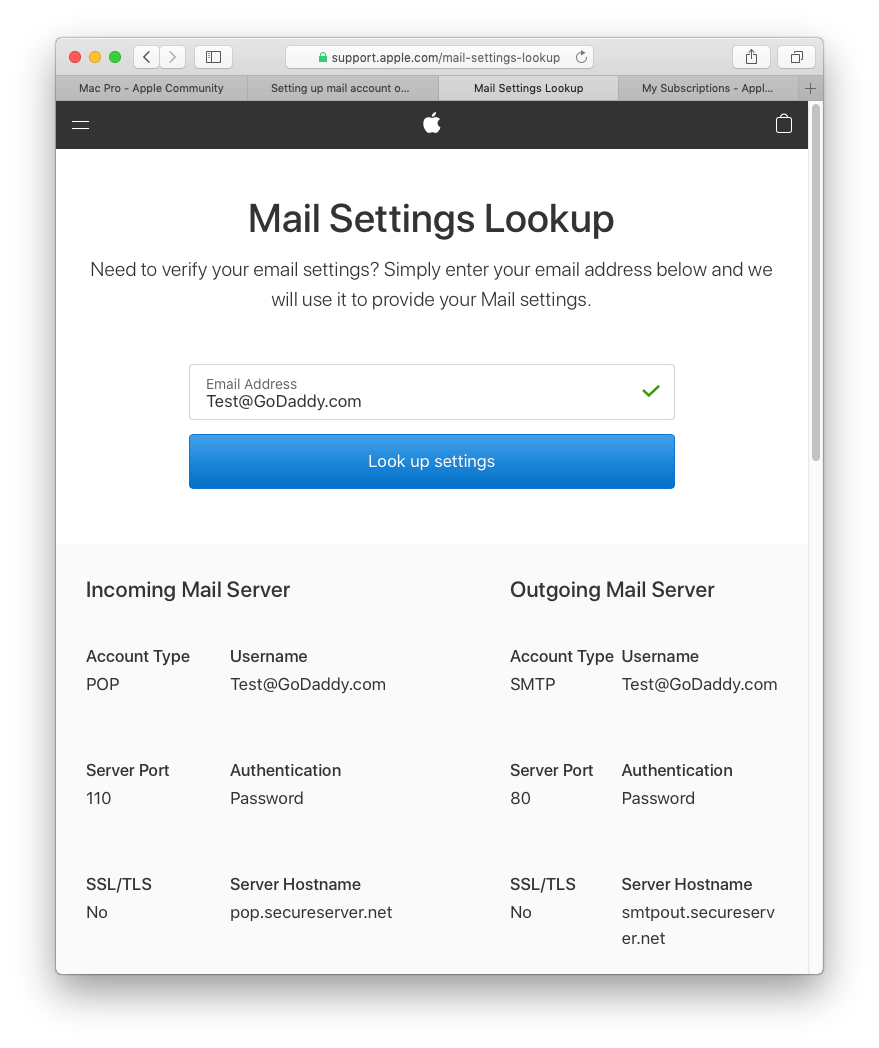Click pop.secureserver.net hostname
The image size is (879, 1048).
pyautogui.click(x=311, y=912)
